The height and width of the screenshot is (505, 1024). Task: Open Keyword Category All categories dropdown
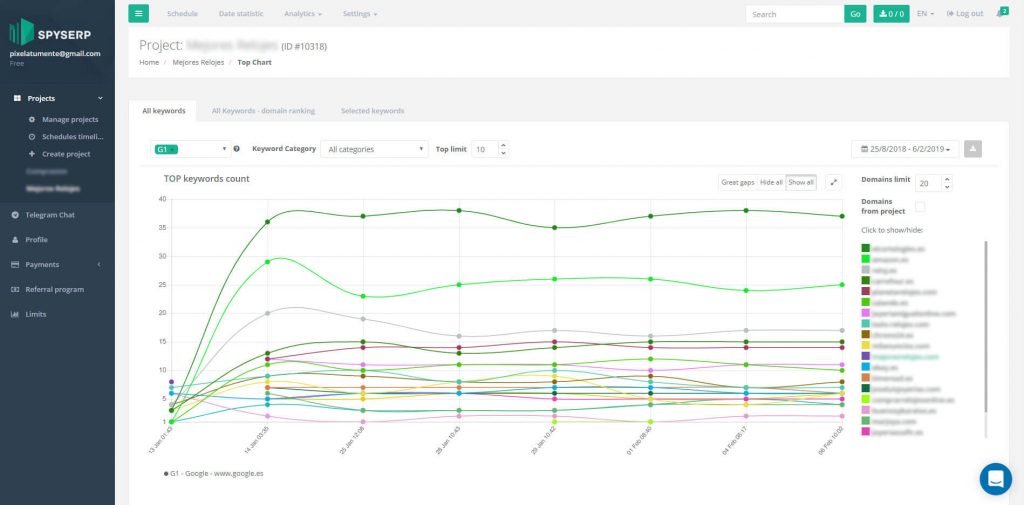(374, 149)
